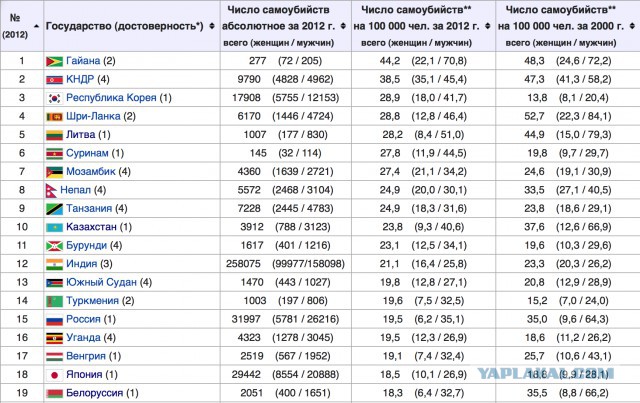Go to the Россия link
This screenshot has height=403, width=640.
[x=83, y=319]
